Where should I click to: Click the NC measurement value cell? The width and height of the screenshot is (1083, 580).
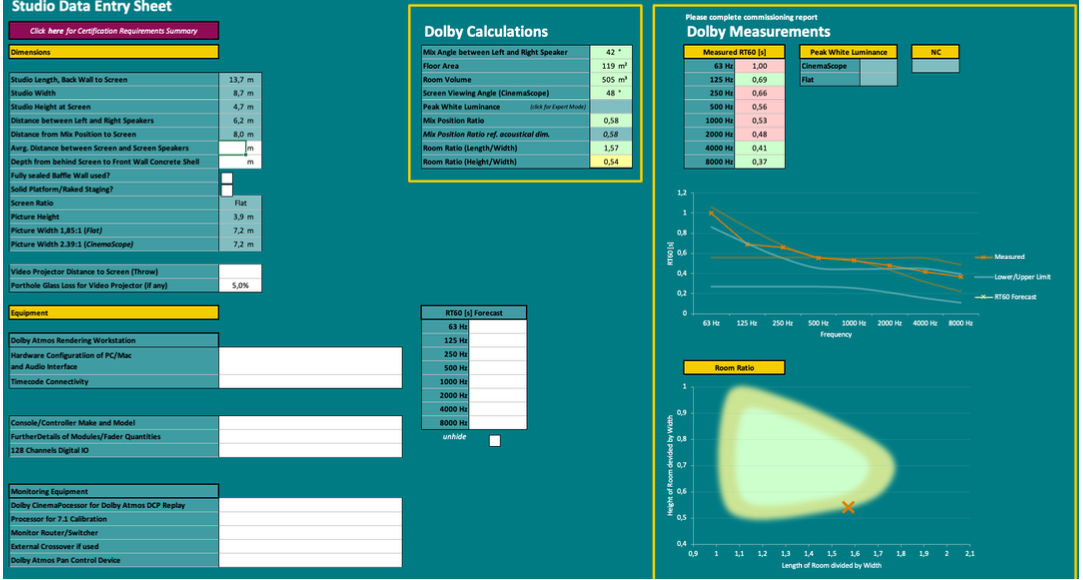(935, 66)
